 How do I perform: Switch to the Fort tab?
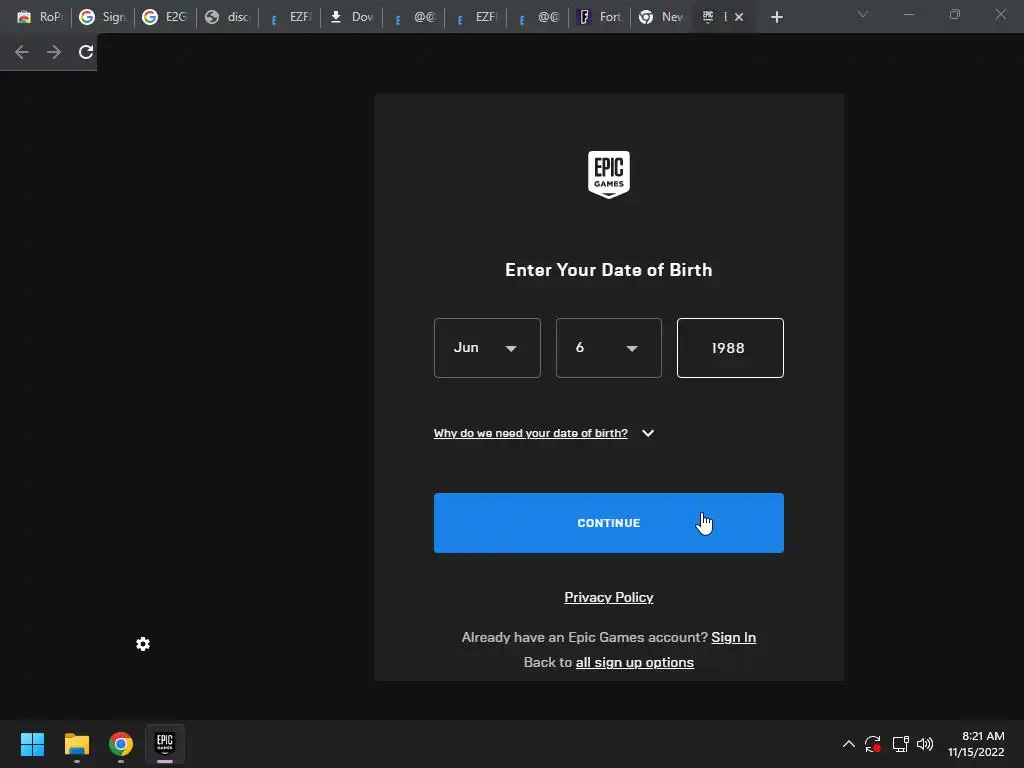(x=600, y=17)
